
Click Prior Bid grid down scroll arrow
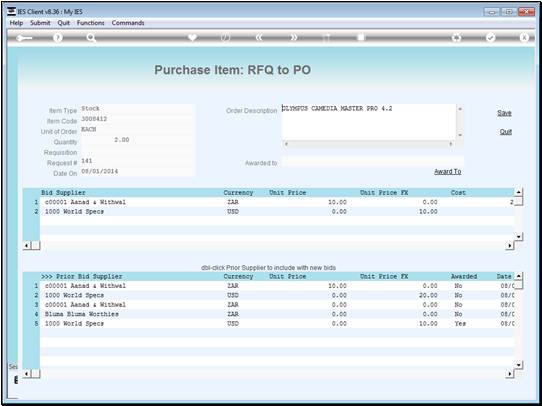(519, 365)
